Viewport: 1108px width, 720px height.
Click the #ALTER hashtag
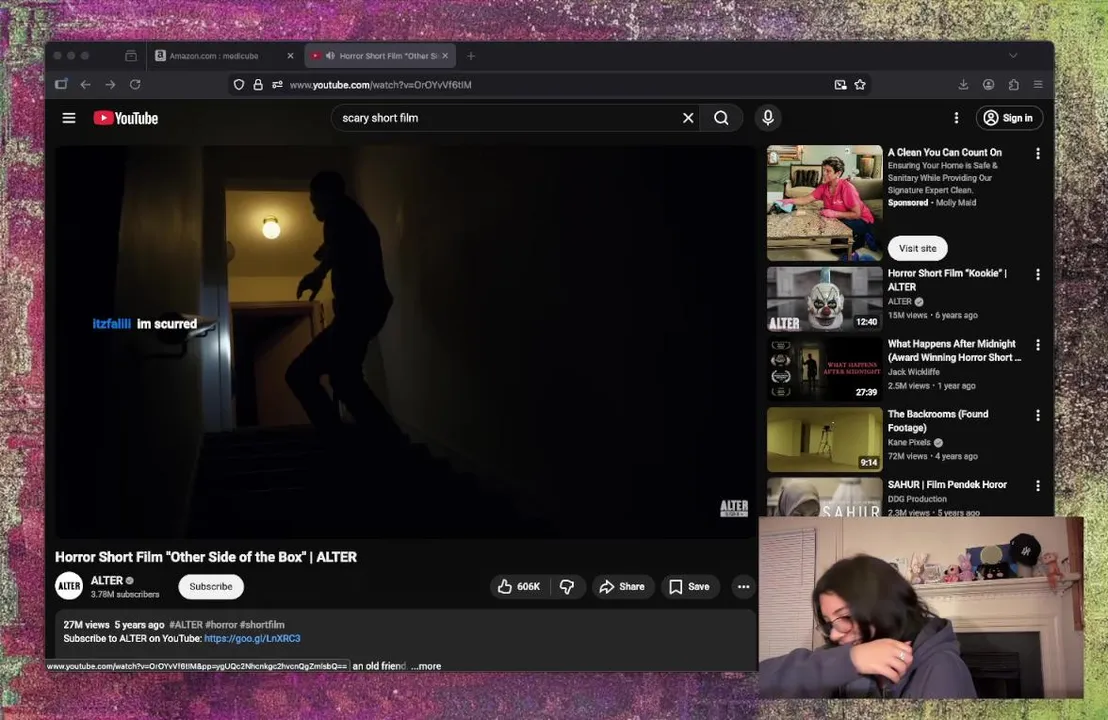click(186, 625)
